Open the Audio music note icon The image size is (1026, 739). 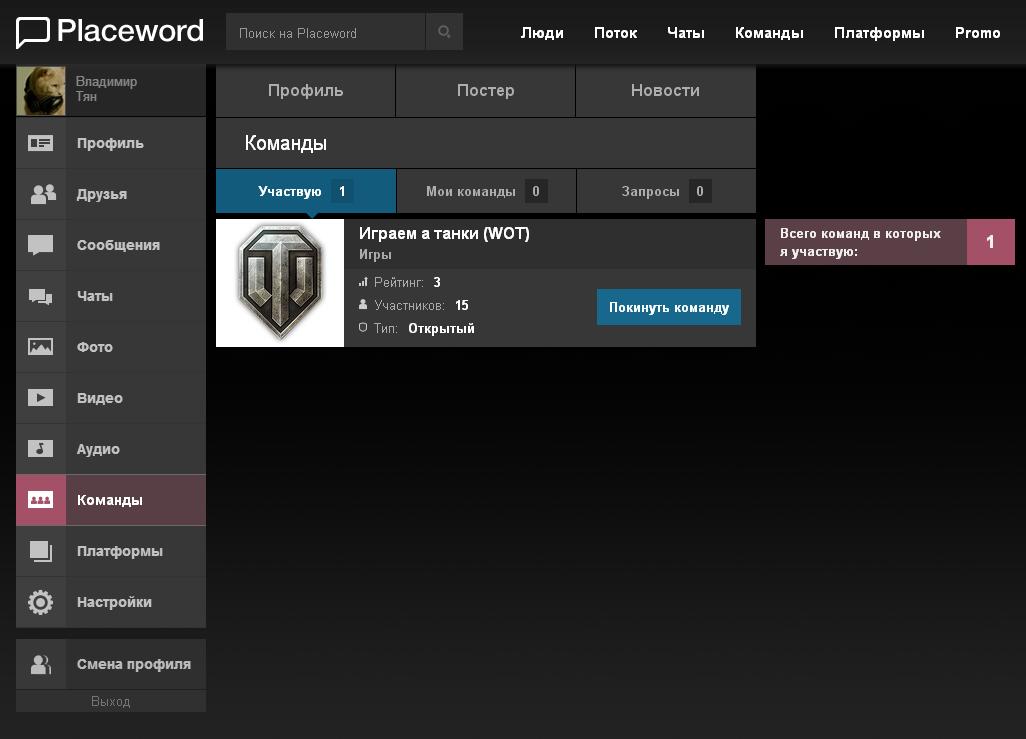pos(41,449)
